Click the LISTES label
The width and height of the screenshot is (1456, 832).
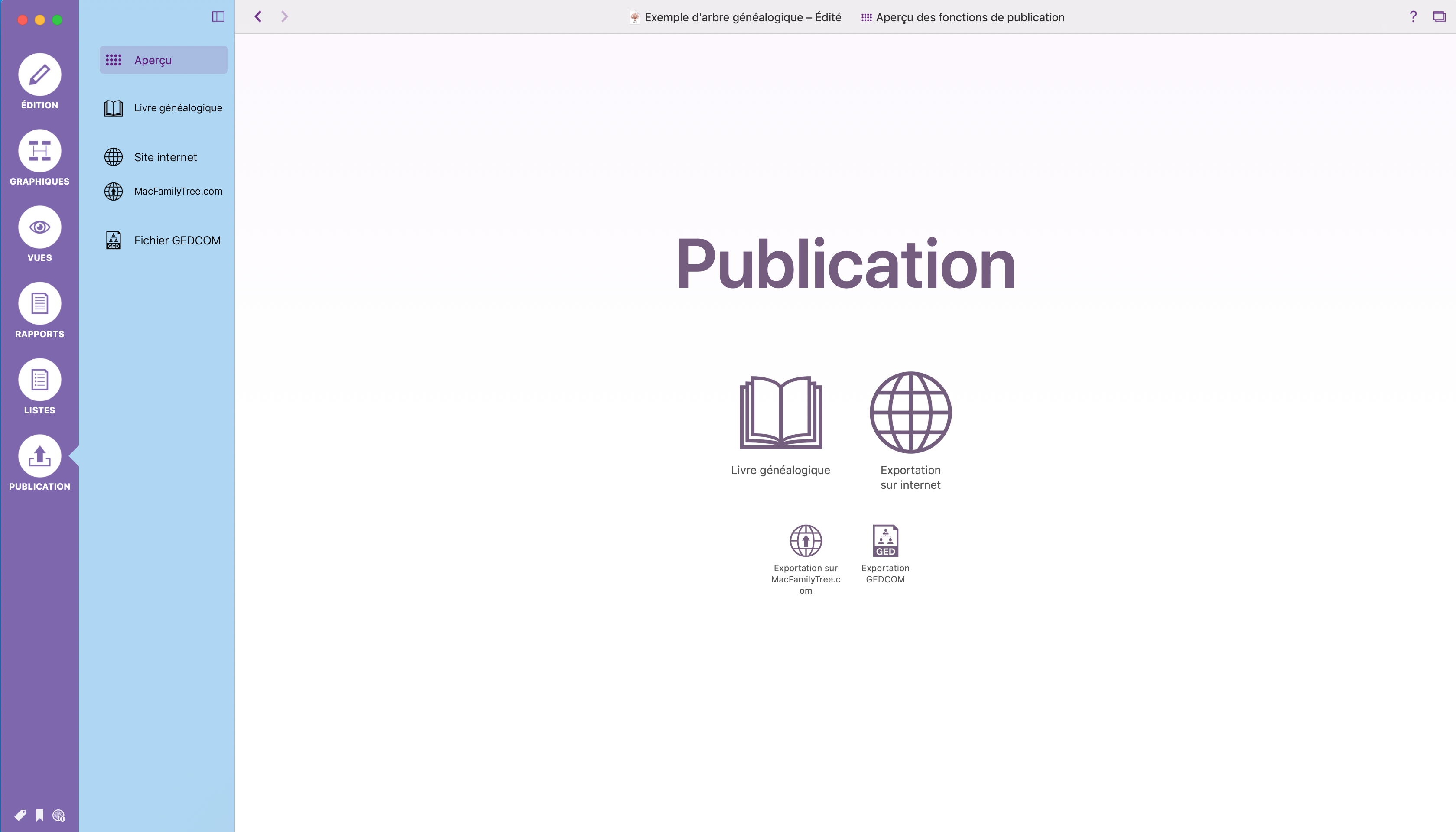click(39, 410)
